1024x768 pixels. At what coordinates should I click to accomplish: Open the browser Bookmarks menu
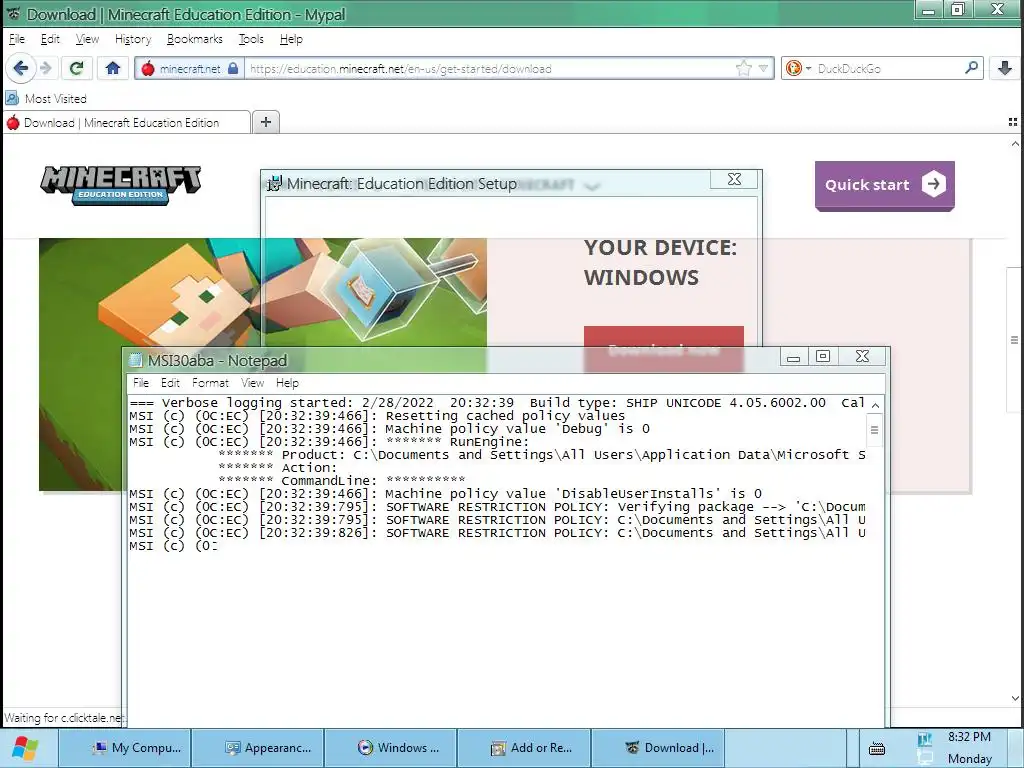[195, 39]
